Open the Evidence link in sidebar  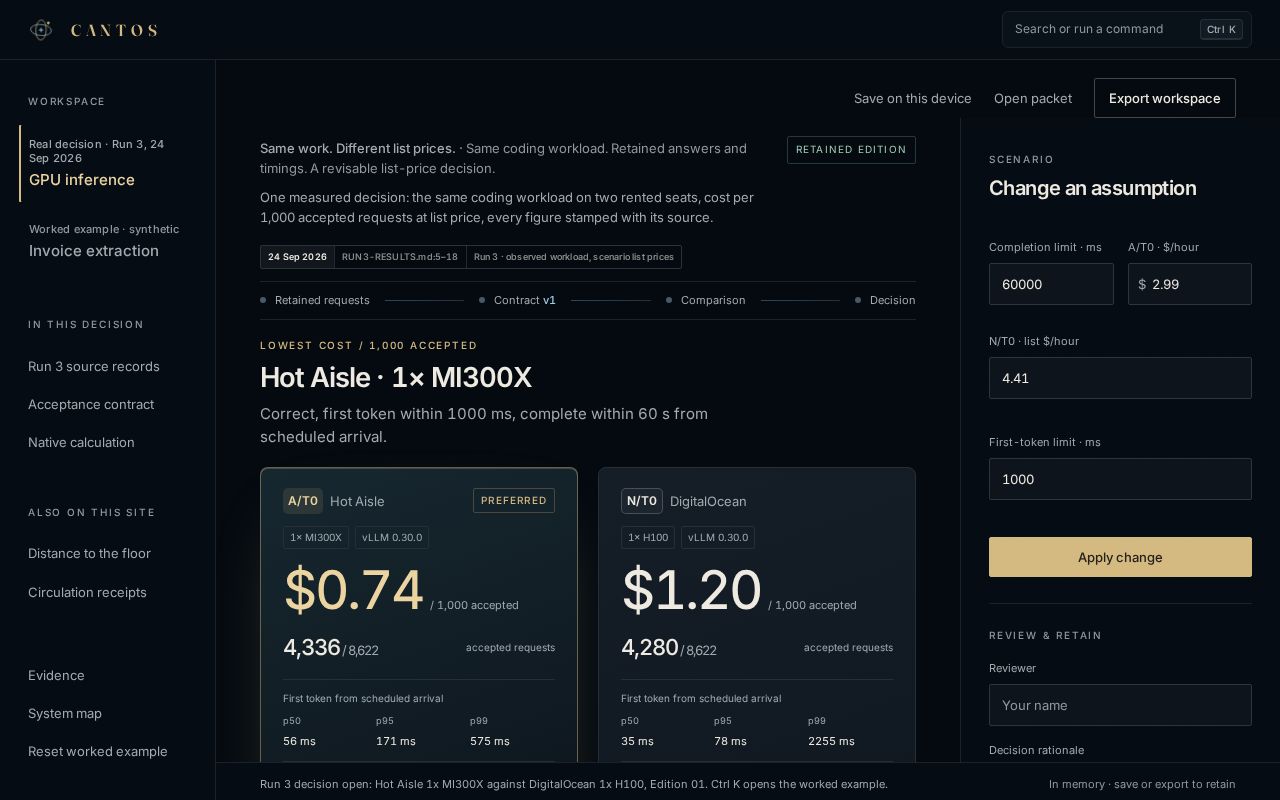56,675
